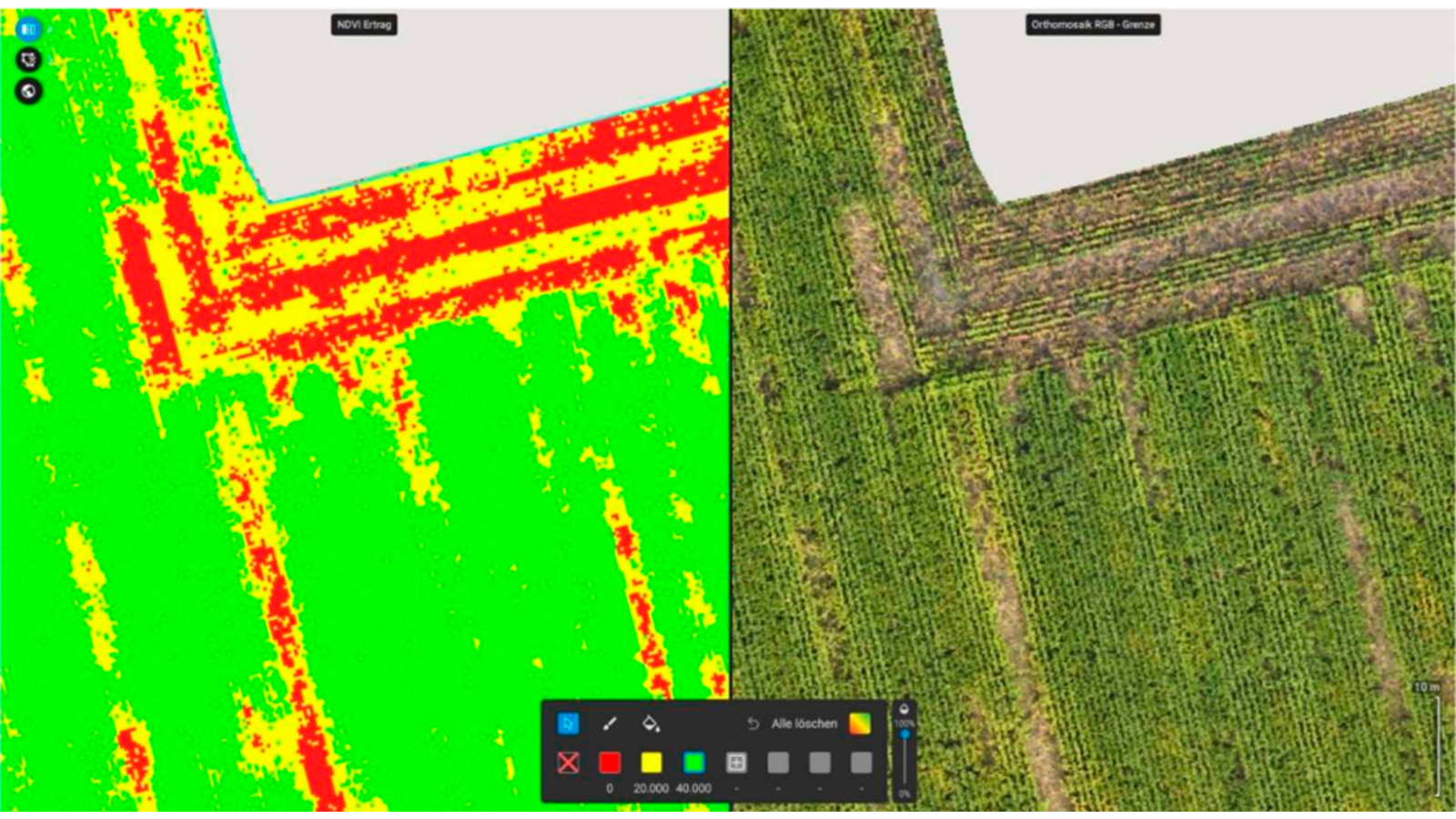The image size is (1456, 819).
Task: Choose the yellow zone swatch
Action: (652, 763)
